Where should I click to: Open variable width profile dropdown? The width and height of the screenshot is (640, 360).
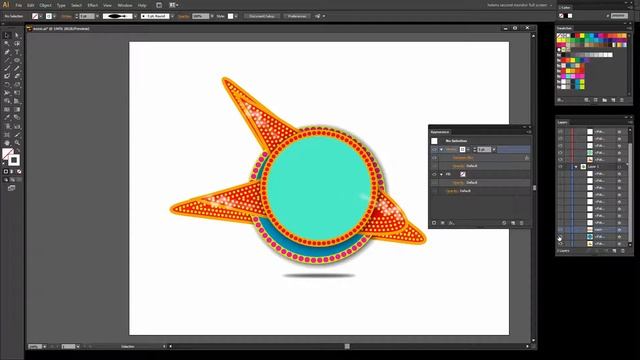136,16
